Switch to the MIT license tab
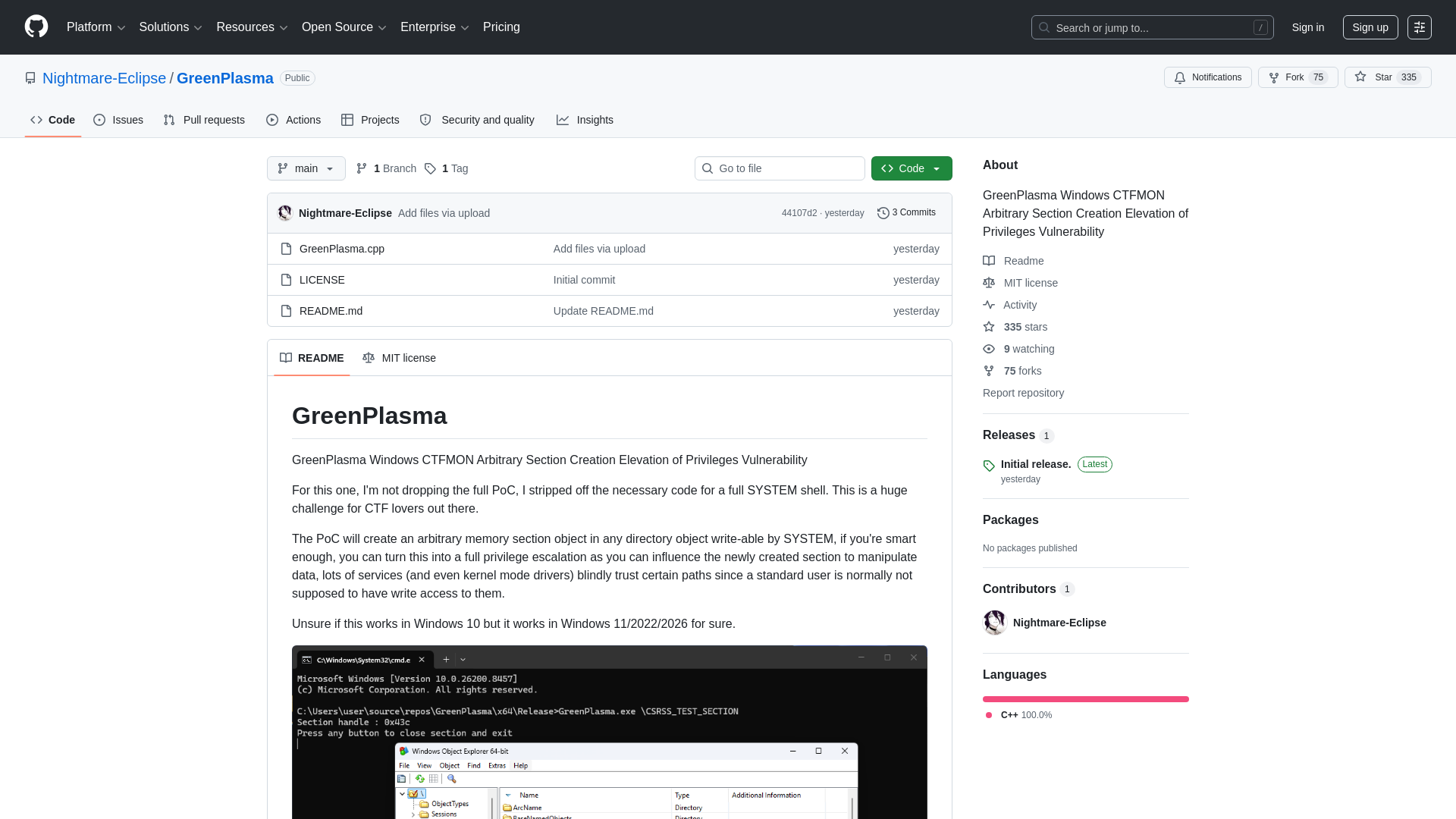 point(399,358)
